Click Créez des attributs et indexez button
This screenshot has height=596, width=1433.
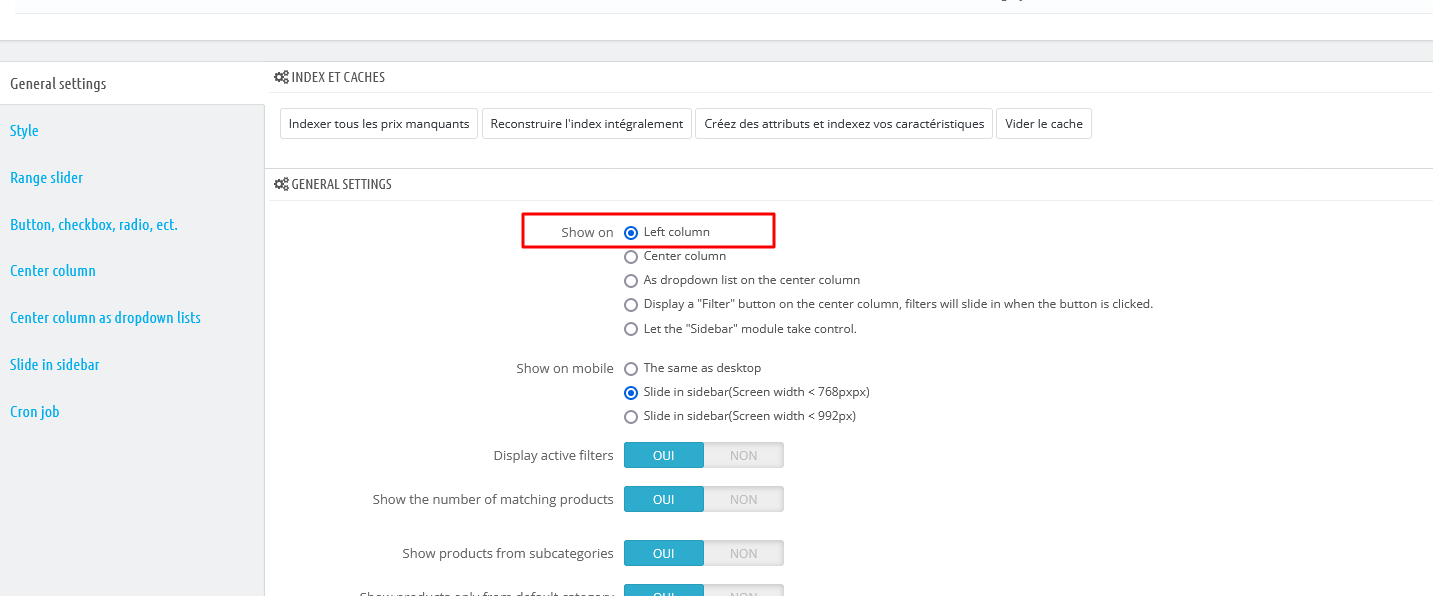(844, 124)
